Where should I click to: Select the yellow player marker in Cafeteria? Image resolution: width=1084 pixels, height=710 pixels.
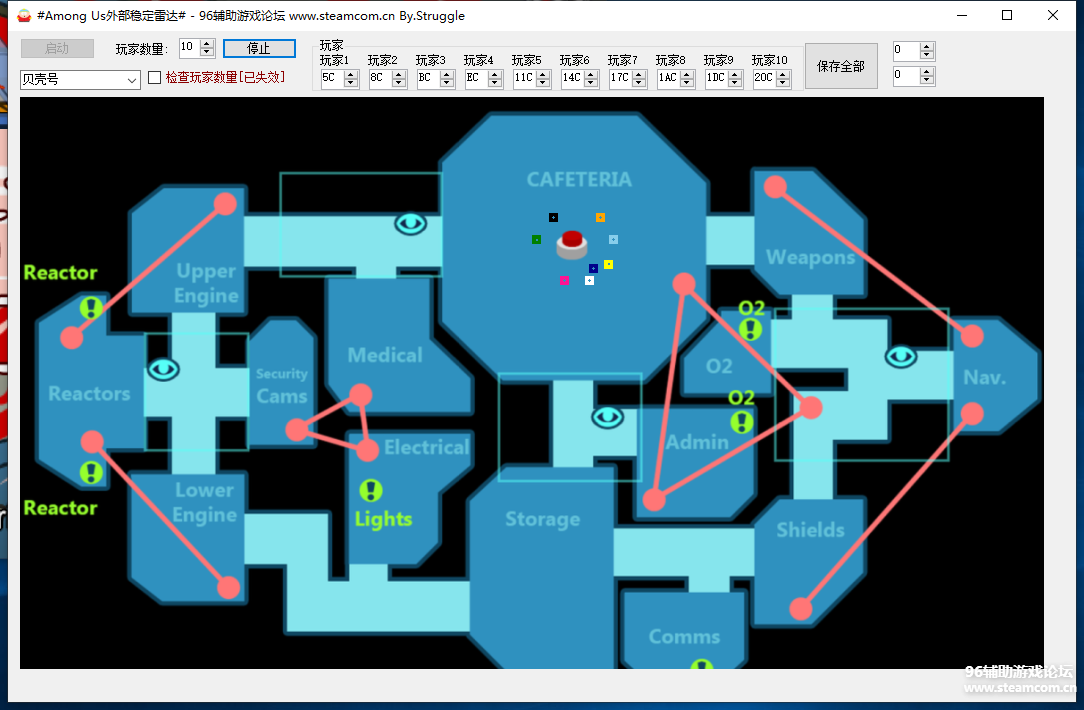click(x=608, y=265)
